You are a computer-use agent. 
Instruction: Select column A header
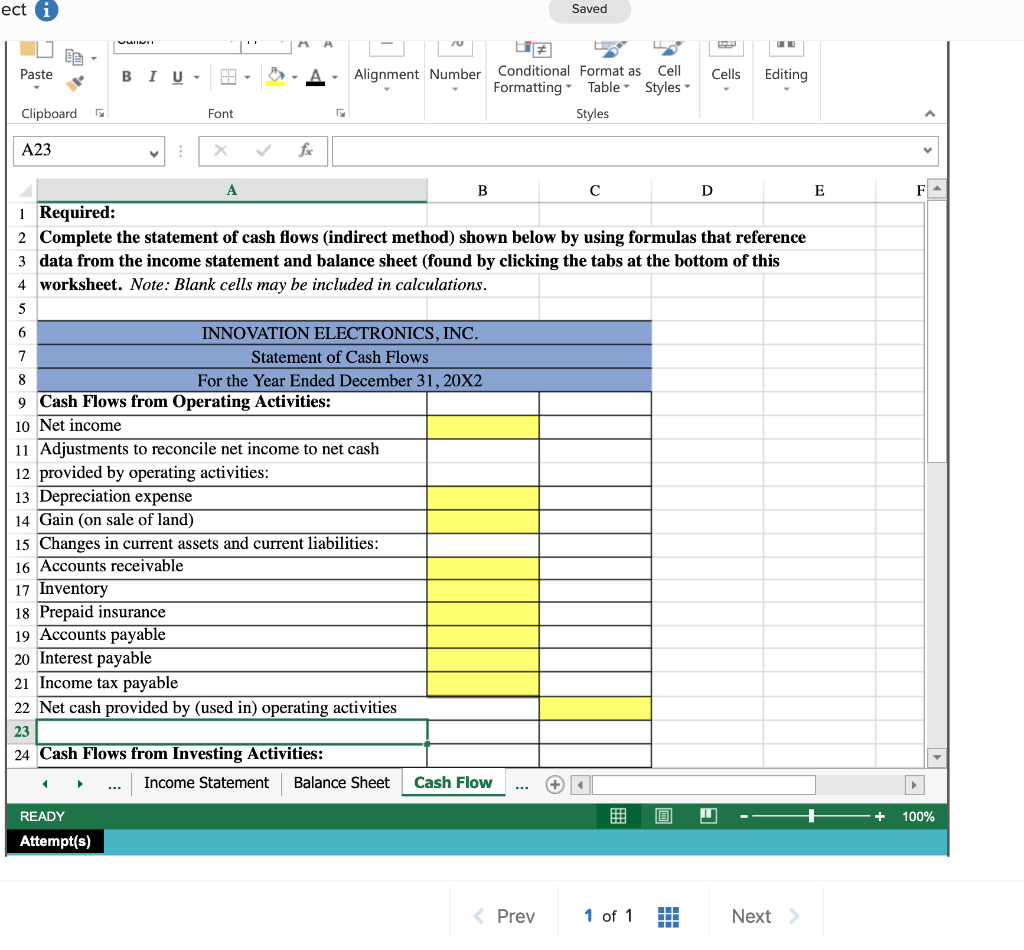232,190
